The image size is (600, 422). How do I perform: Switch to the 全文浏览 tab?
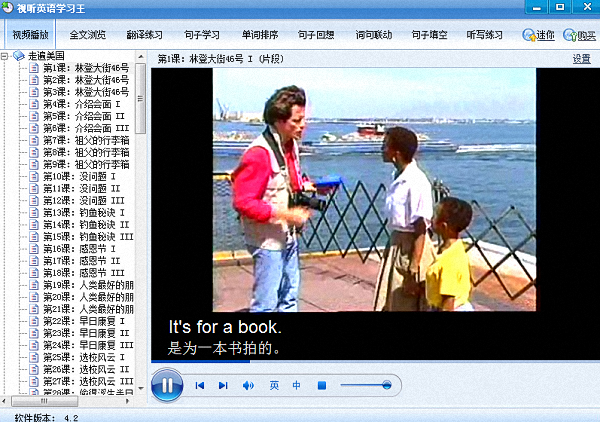click(x=87, y=35)
